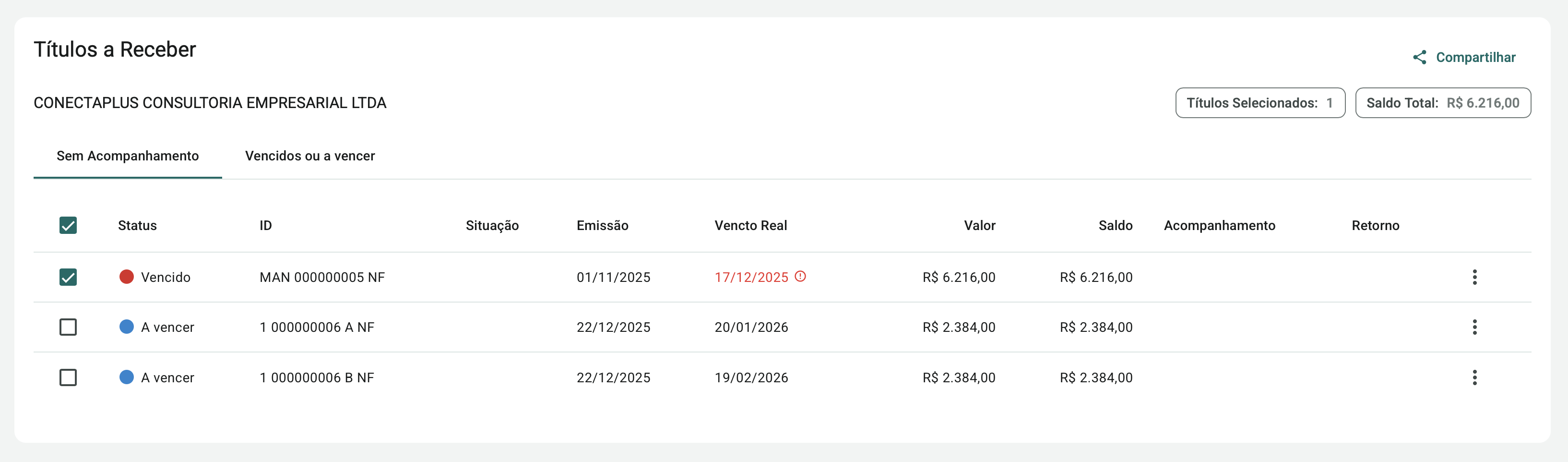The image size is (1568, 462).
Task: Open the three-dot menu for 1 000000006 B NF
Action: 1474,378
